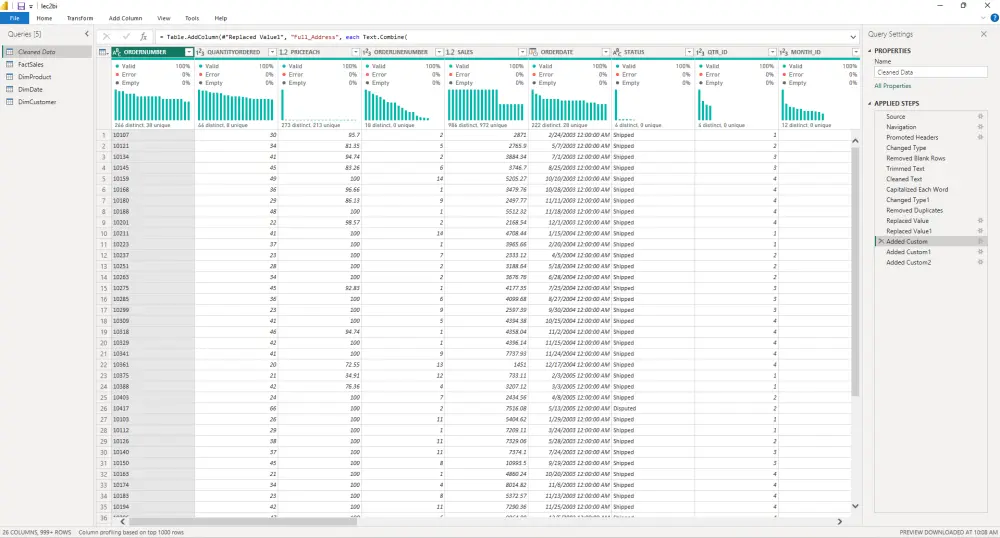Image resolution: width=1000 pixels, height=538 pixels.
Task: Open the ORDERLINENUMBER column filter dropdown
Action: click(439, 52)
